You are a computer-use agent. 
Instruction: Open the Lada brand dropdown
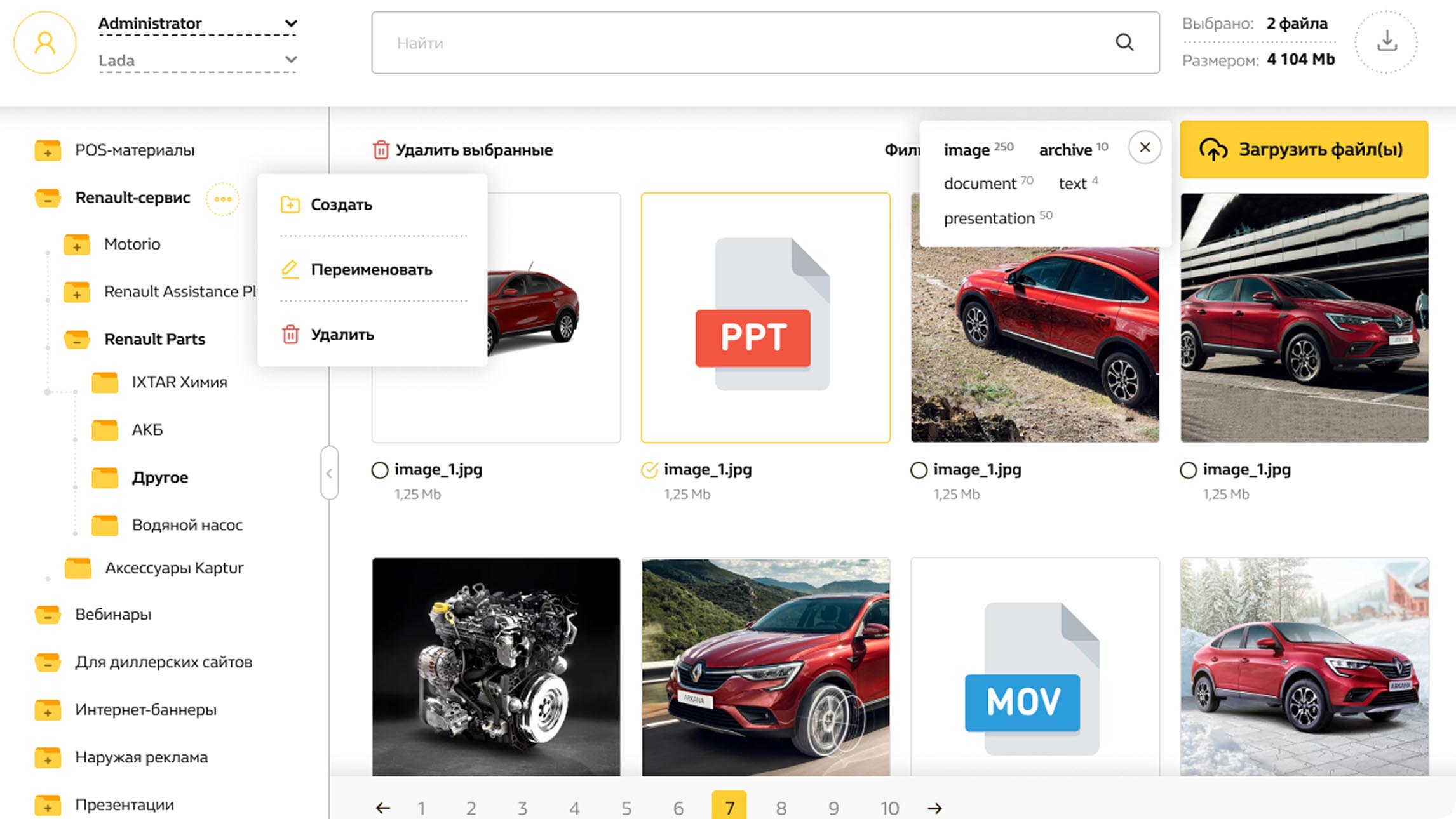point(197,60)
